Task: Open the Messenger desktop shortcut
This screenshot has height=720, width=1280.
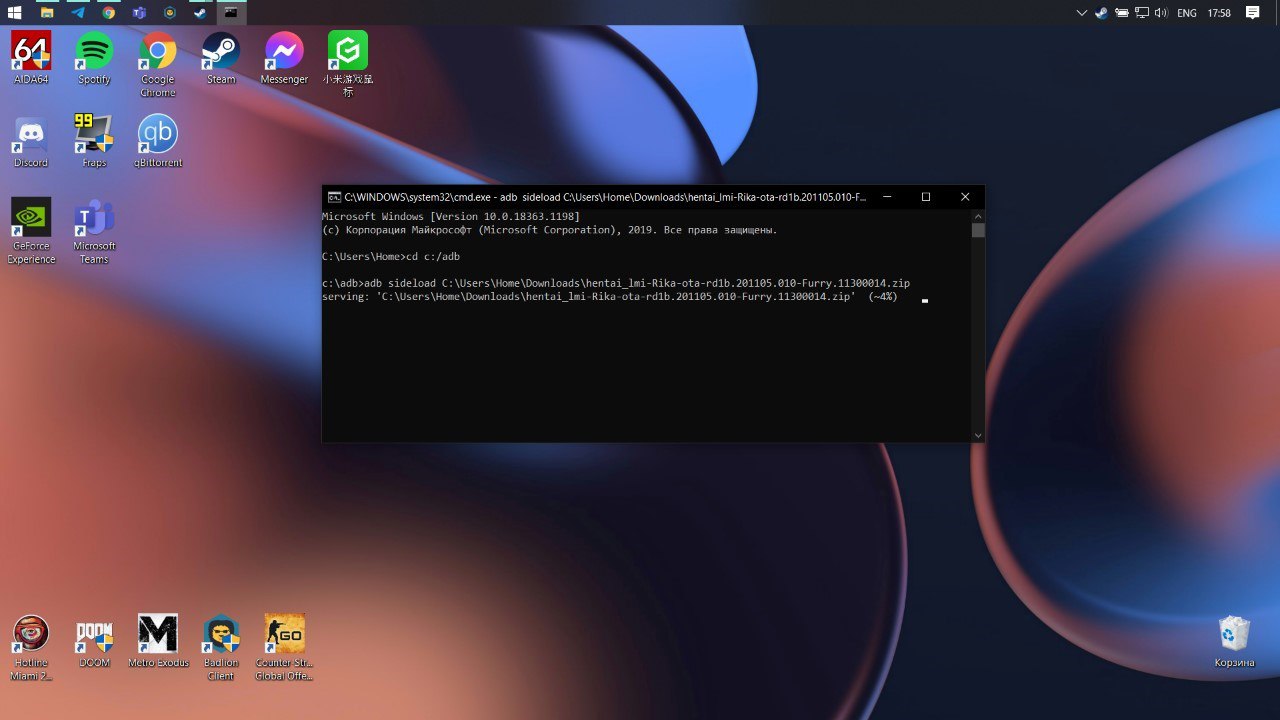Action: coord(284,58)
